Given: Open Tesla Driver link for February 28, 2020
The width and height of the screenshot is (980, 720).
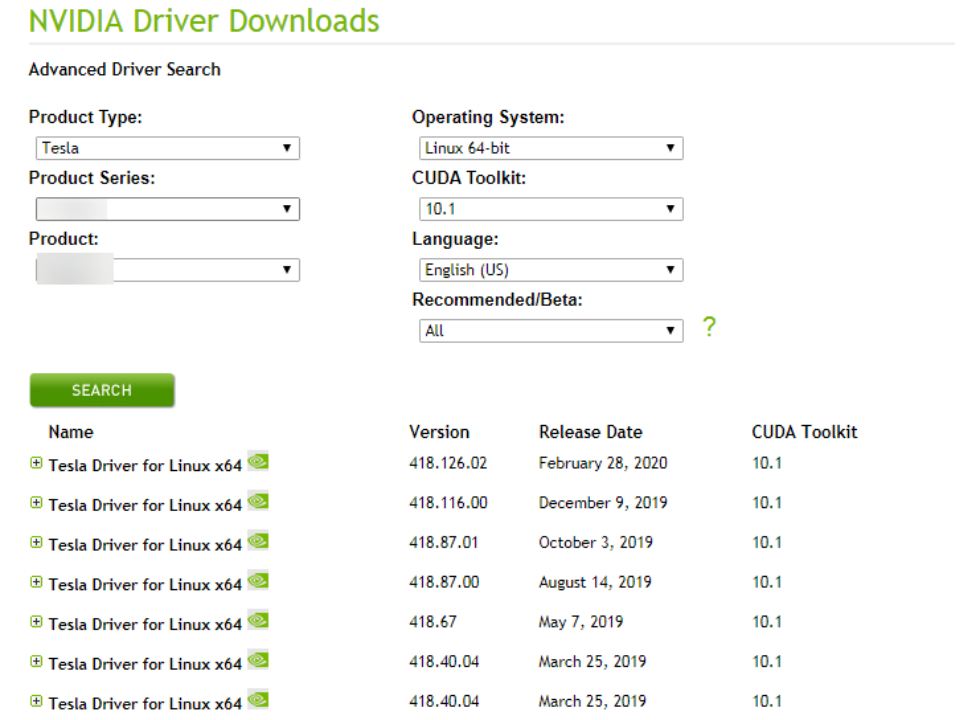Looking at the screenshot, I should [145, 466].
